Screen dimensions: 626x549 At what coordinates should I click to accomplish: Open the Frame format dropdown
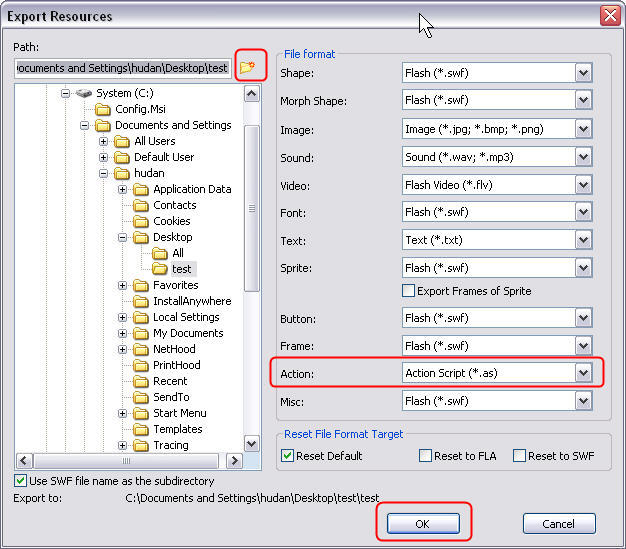pyautogui.click(x=584, y=346)
